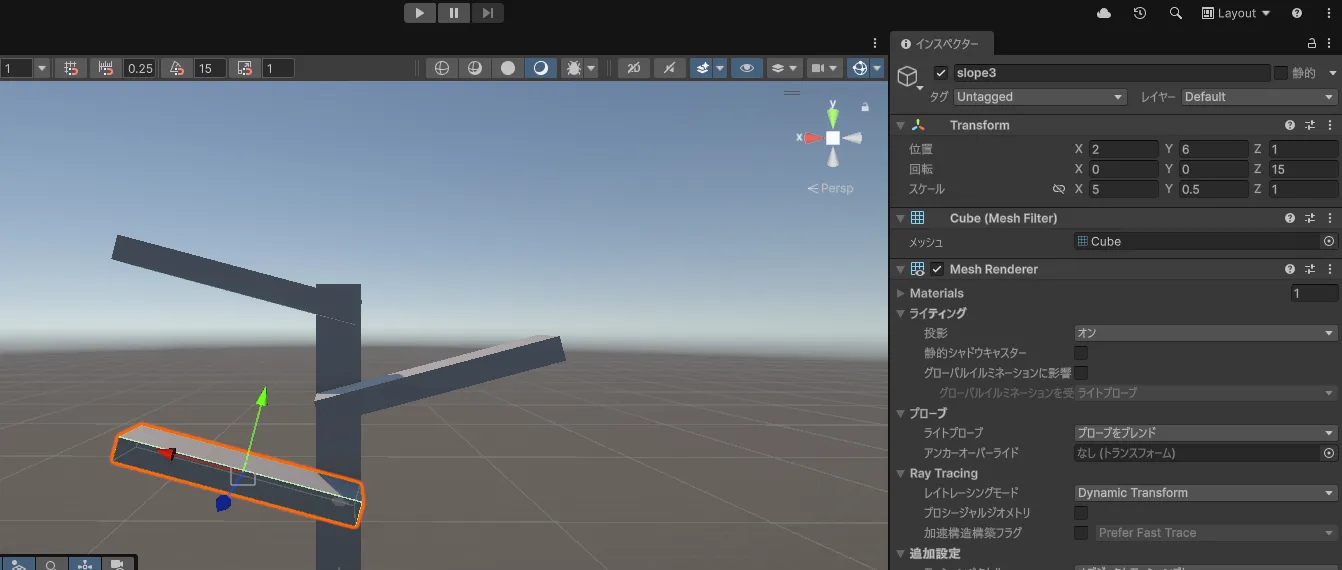1342x570 pixels.
Task: Open the Untagged tag dropdown
Action: pos(1040,97)
